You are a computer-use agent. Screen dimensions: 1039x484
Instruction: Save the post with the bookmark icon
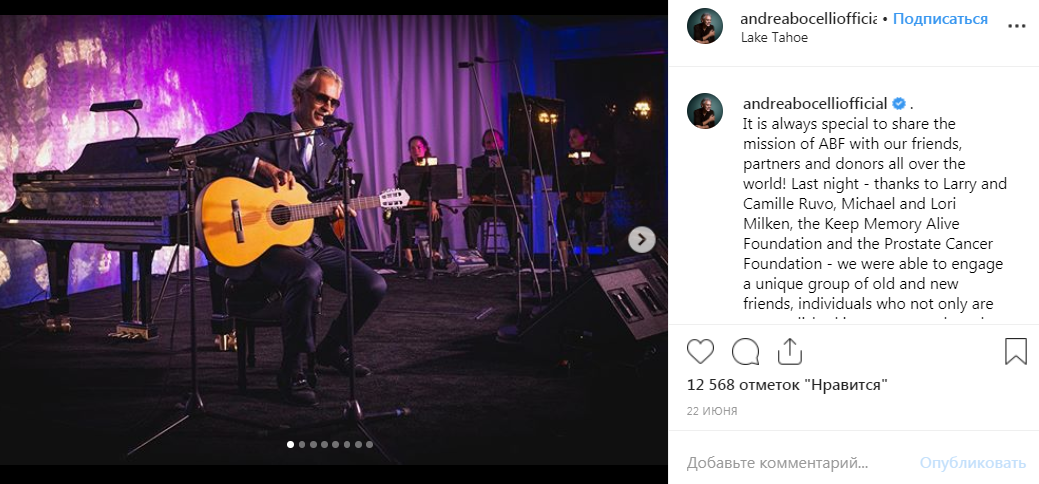(x=1015, y=351)
